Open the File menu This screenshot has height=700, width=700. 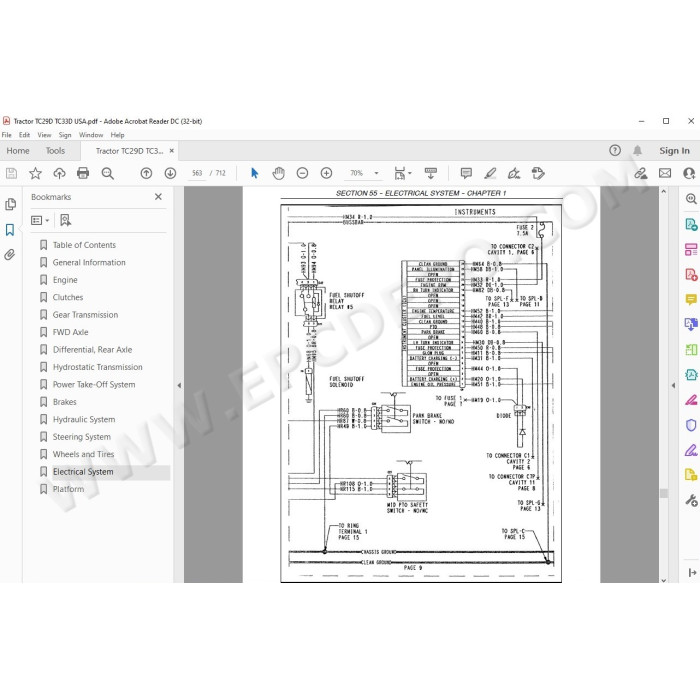pyautogui.click(x=7, y=135)
